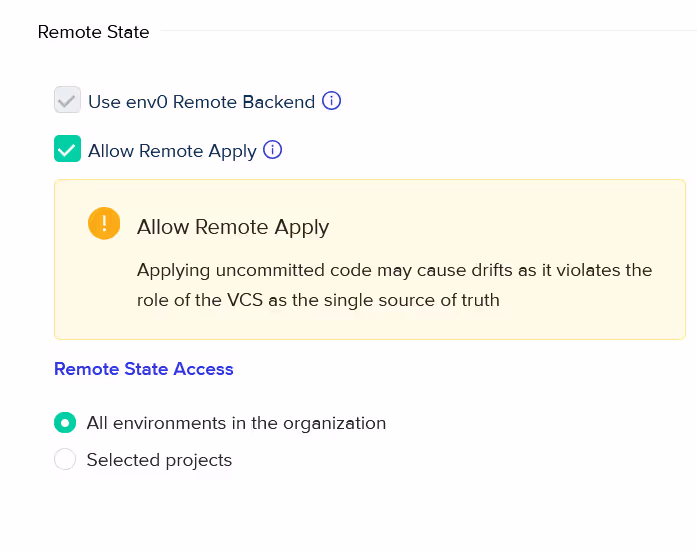Click the grey checkmark in disabled checkbox

(67, 101)
